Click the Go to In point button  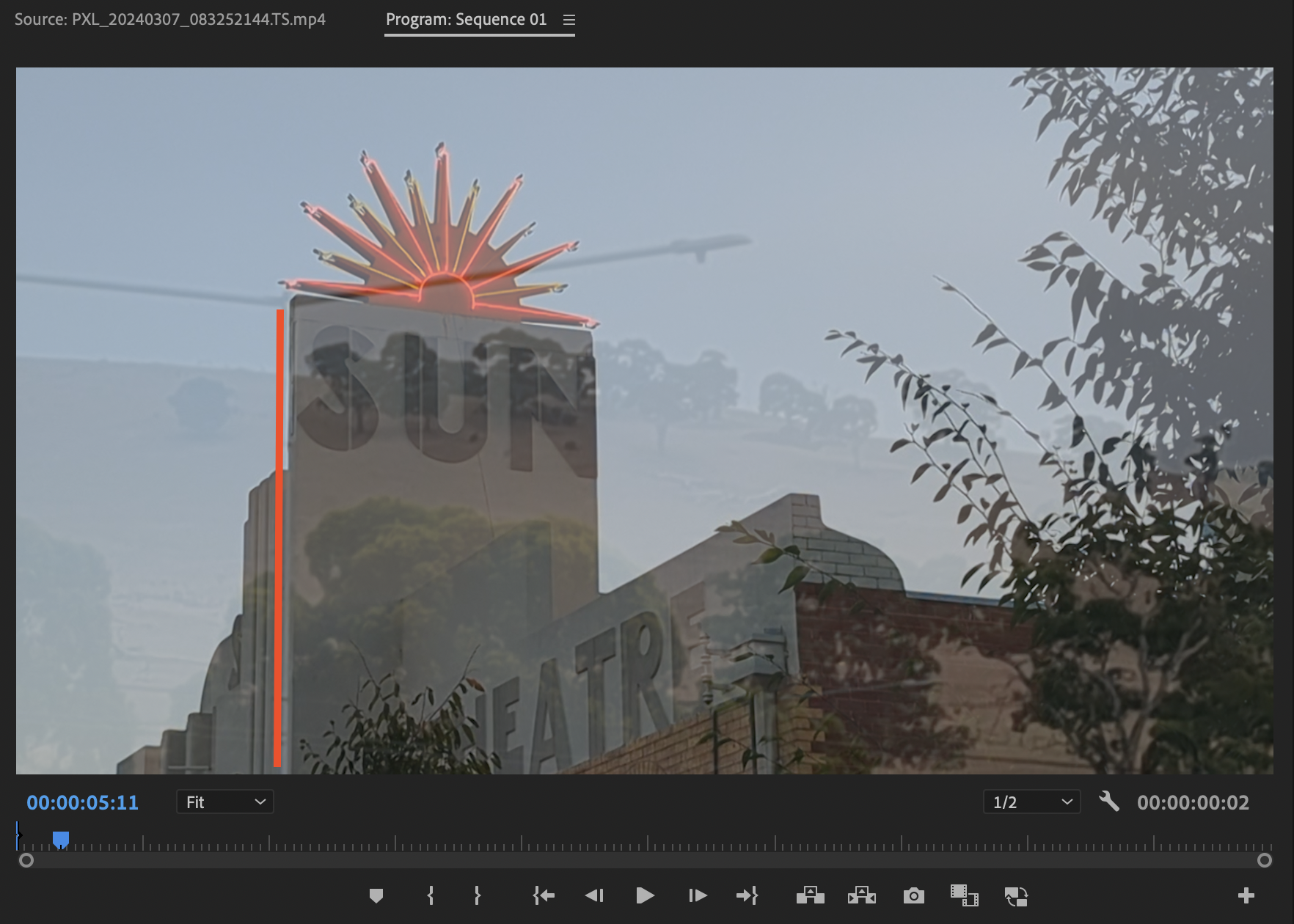[x=544, y=895]
